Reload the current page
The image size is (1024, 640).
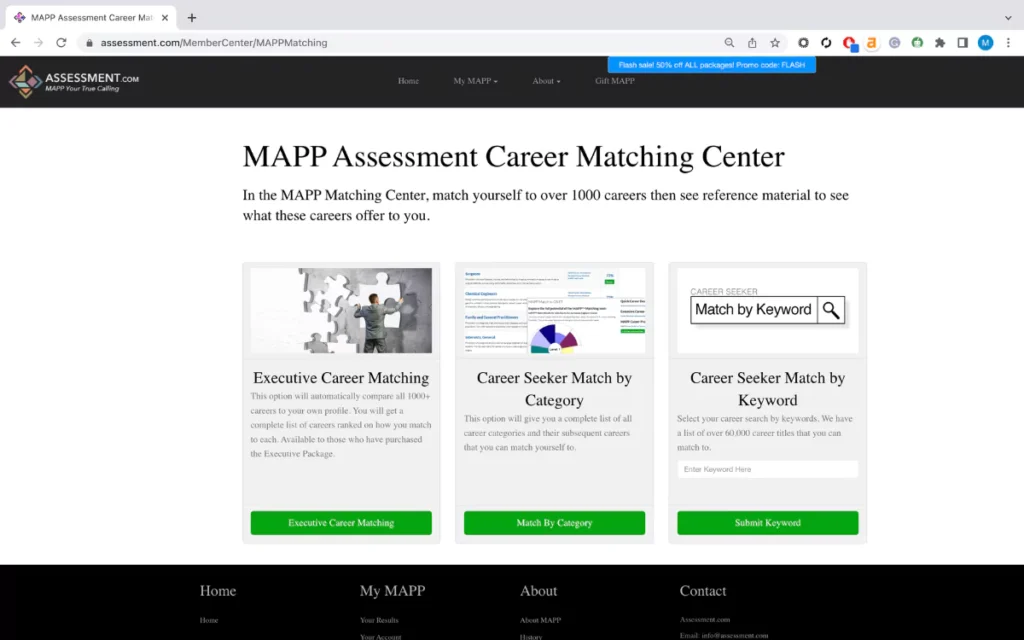point(61,42)
